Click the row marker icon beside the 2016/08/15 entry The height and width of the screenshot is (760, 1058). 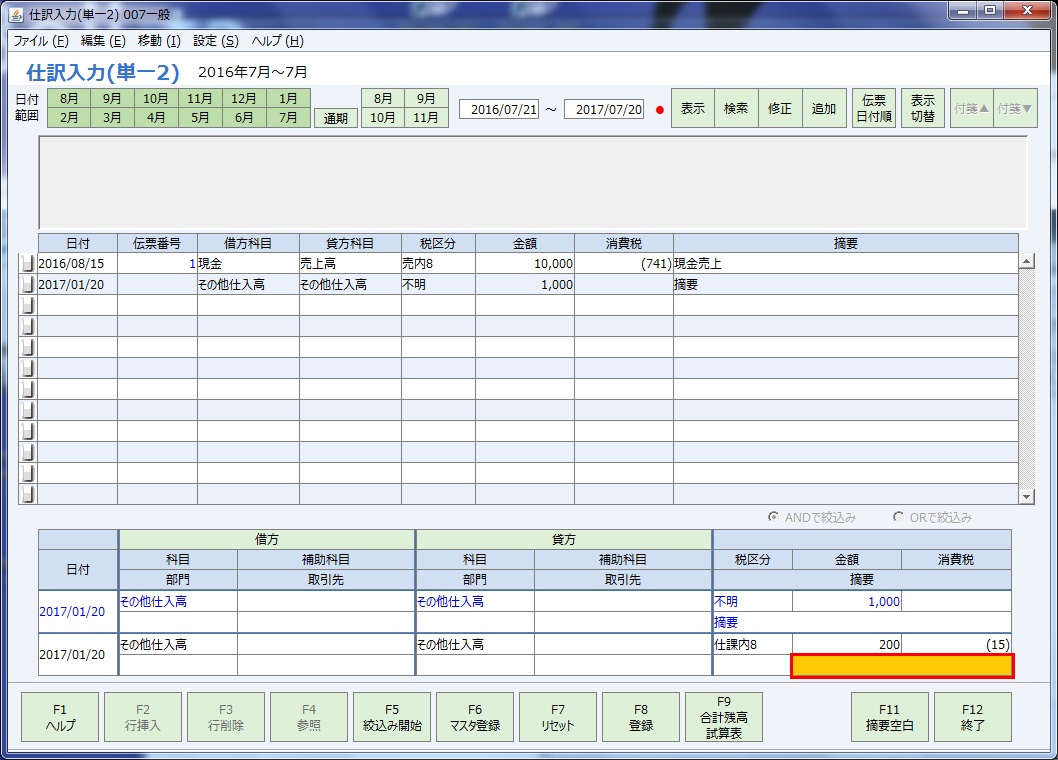click(x=26, y=262)
